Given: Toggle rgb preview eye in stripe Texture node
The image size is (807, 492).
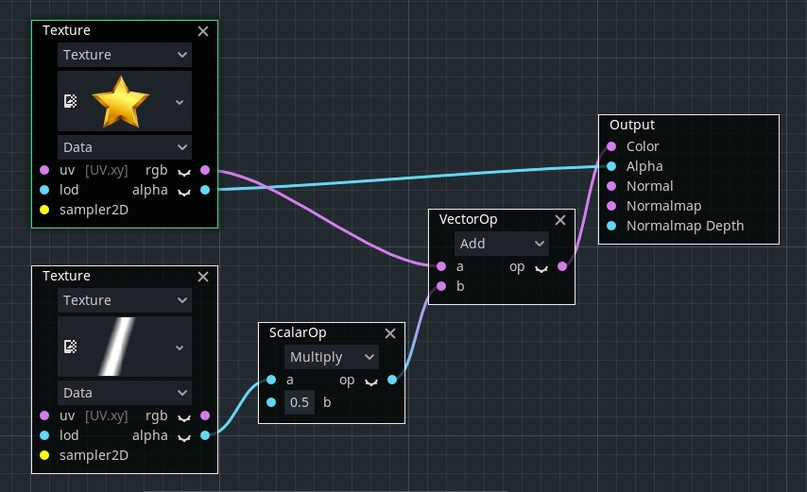Looking at the screenshot, I should pos(184,417).
